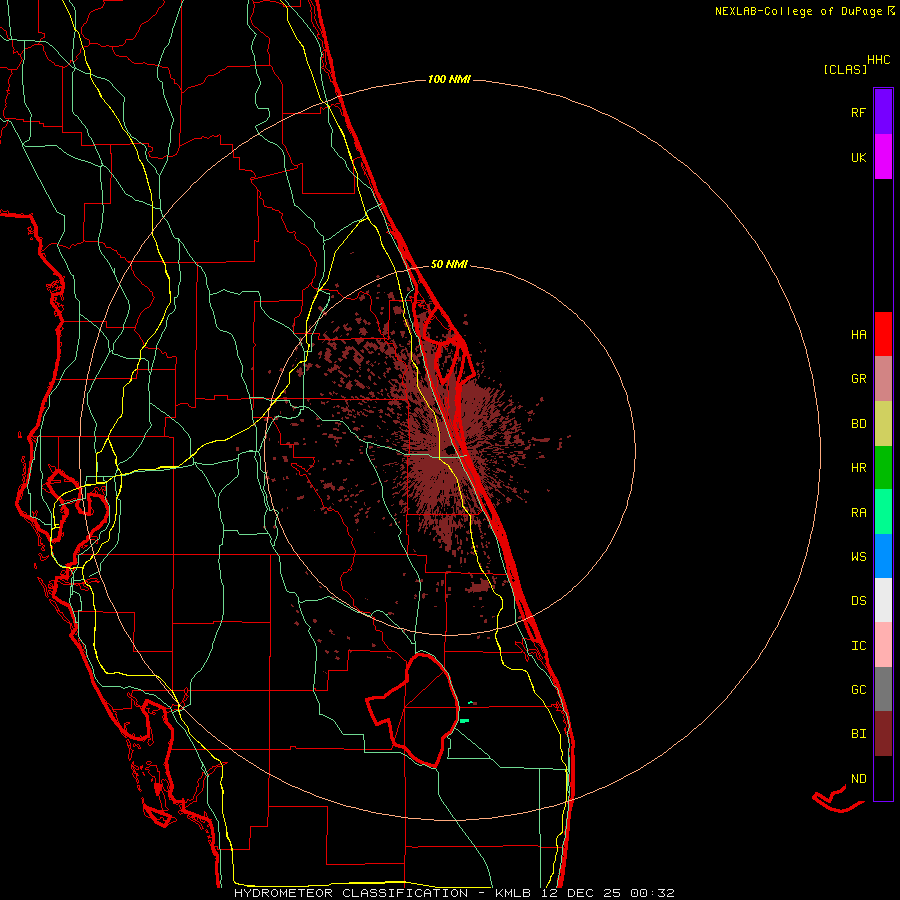The width and height of the screenshot is (900, 900).
Task: Click the RF purple legend swatch
Action: tap(883, 112)
